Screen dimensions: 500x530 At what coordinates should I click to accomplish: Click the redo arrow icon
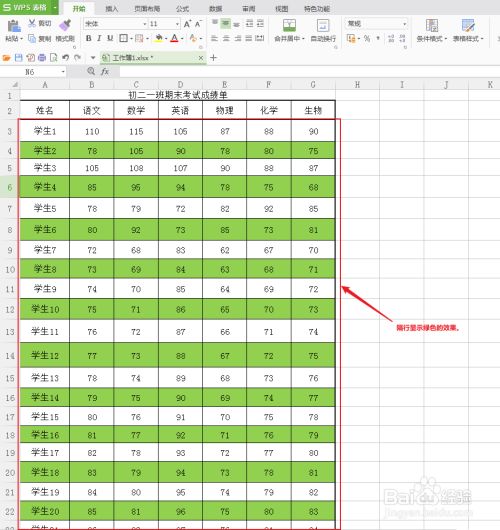77,58
